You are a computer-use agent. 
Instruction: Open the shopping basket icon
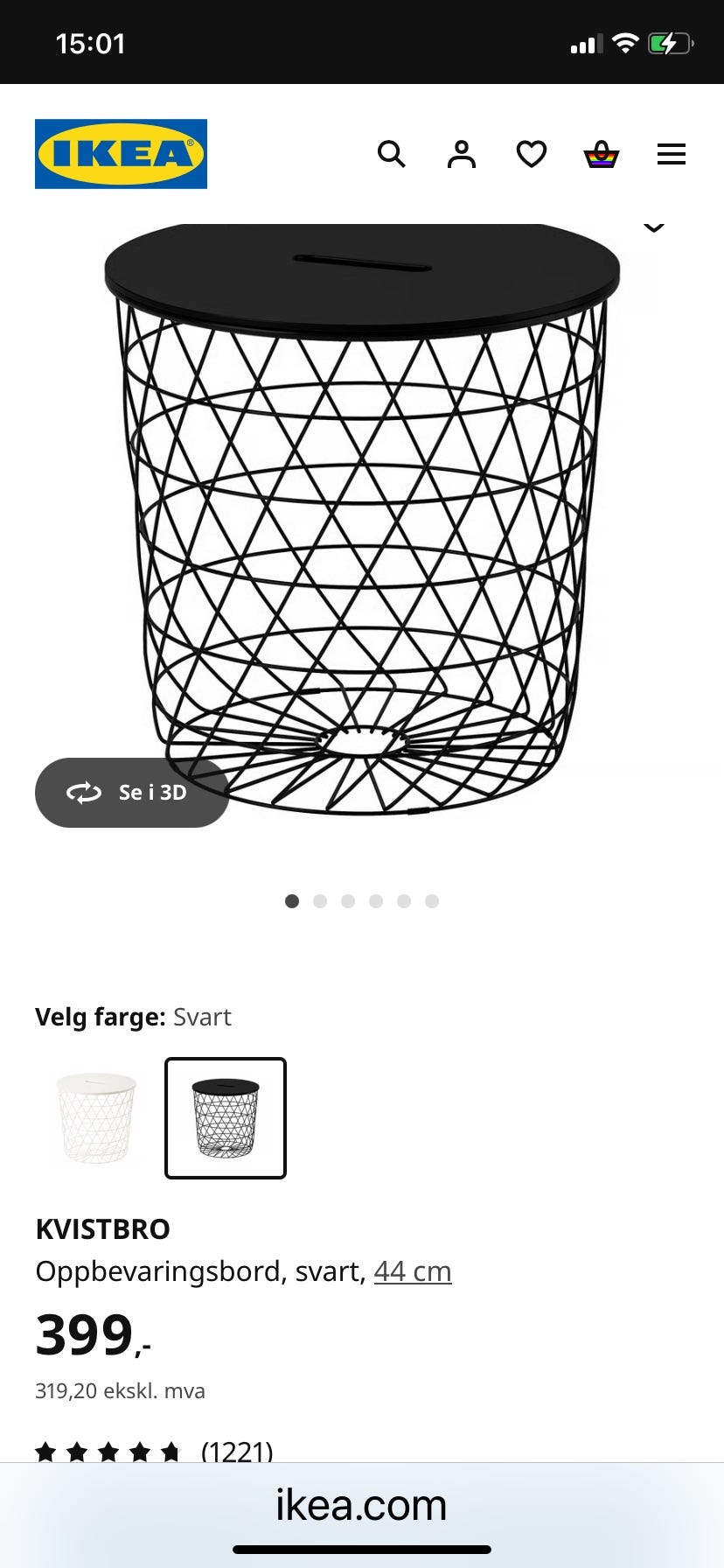click(602, 155)
